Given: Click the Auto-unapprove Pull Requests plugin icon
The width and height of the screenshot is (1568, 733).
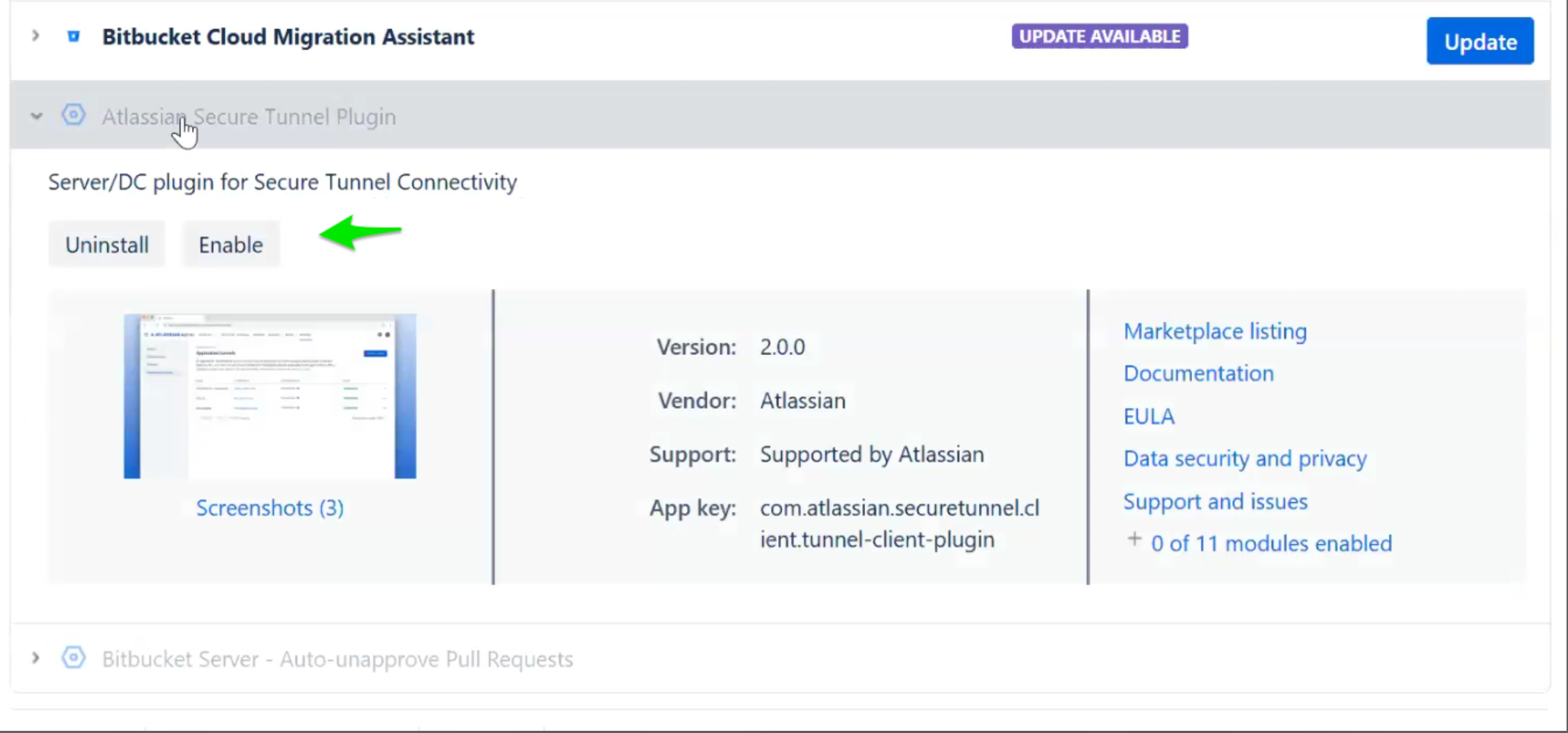Looking at the screenshot, I should click(73, 658).
